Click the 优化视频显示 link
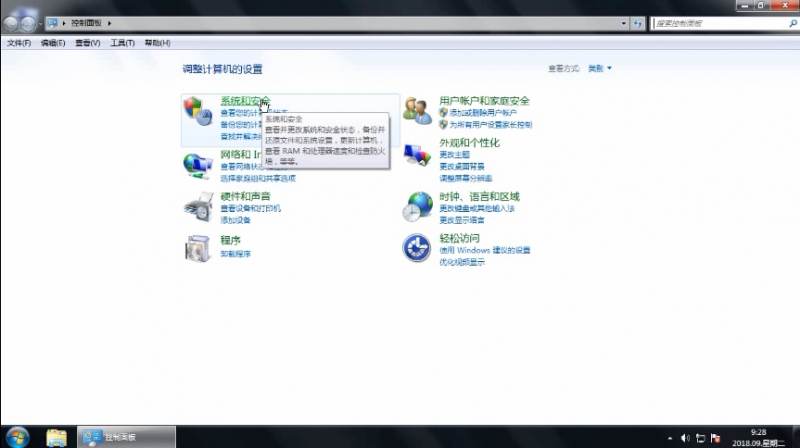Viewport: 800px width, 448px height. pos(462,262)
